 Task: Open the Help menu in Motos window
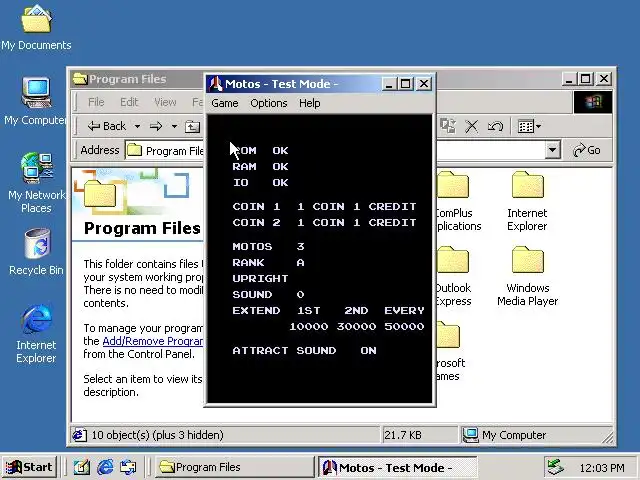[x=309, y=103]
